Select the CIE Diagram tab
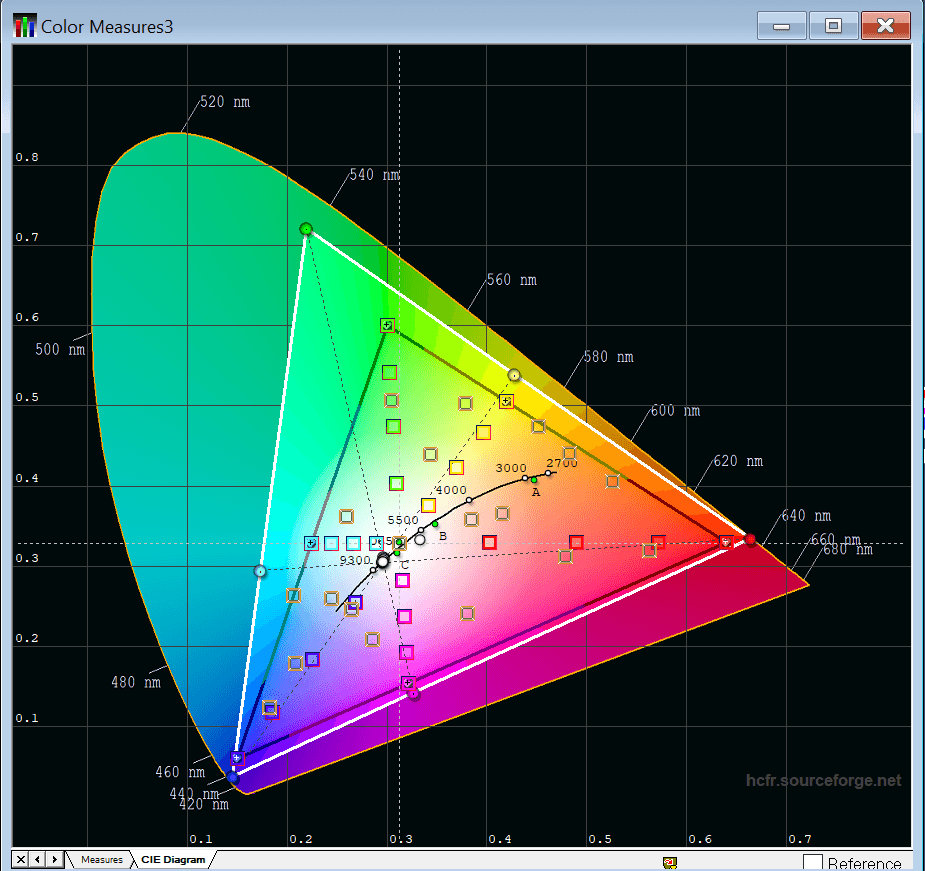Screen dimensions: 925x871 pyautogui.click(x=173, y=860)
